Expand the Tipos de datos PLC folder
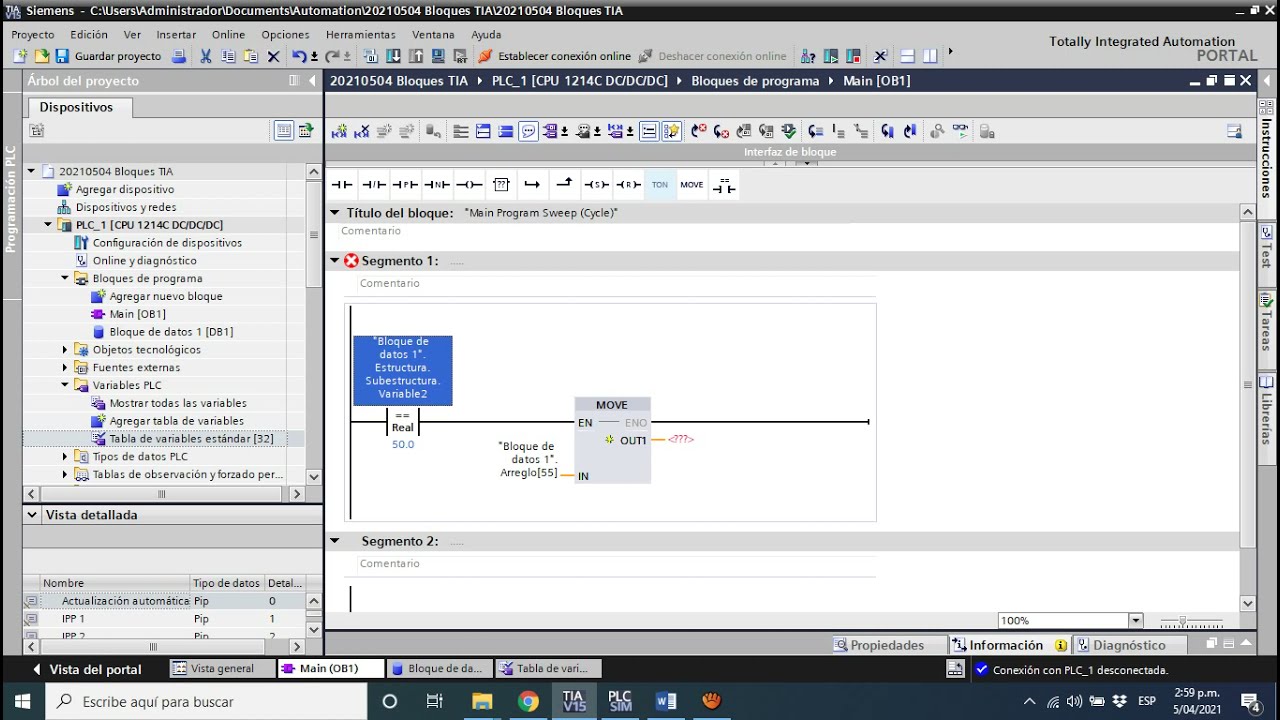Image resolution: width=1280 pixels, height=720 pixels. [65, 457]
